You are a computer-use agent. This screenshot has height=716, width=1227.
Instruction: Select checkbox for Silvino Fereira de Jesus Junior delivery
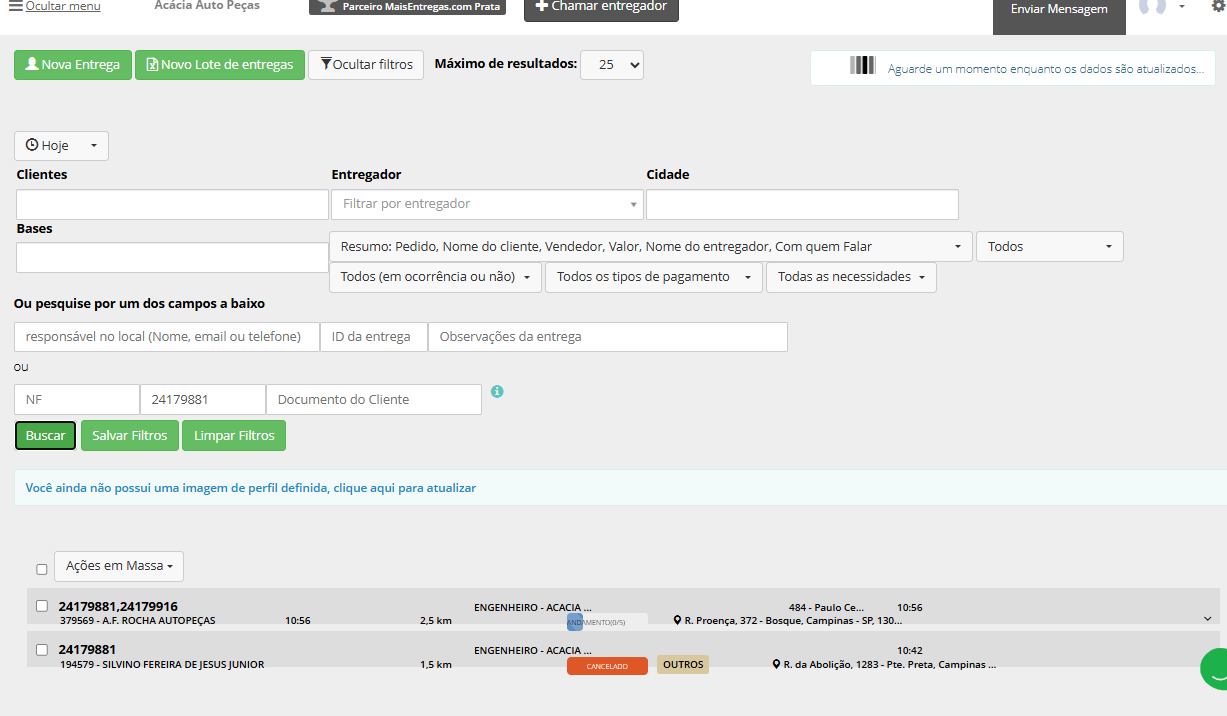[42, 650]
